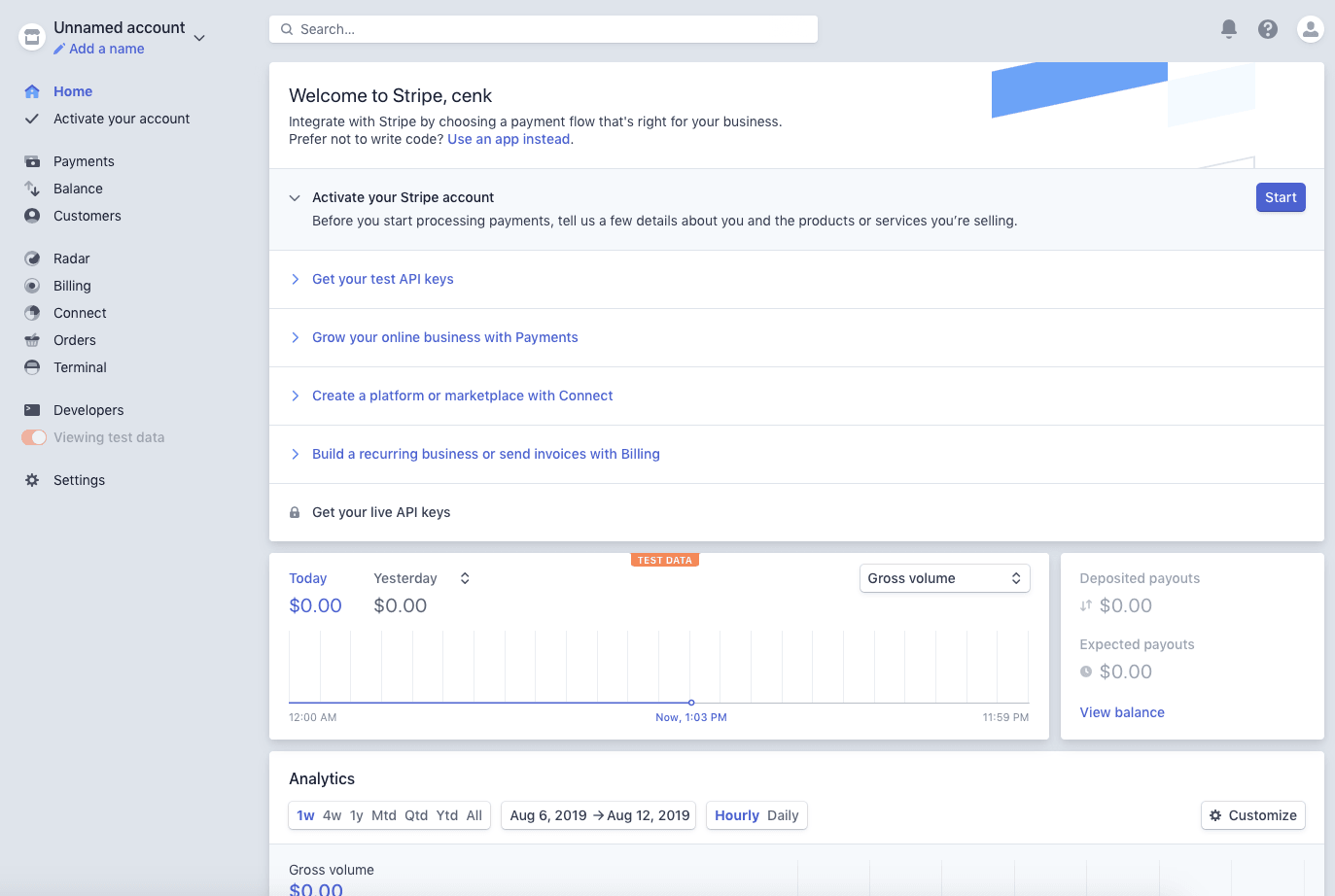This screenshot has width=1335, height=896.
Task: Open Radar in the sidebar
Action: pyautogui.click(x=71, y=258)
